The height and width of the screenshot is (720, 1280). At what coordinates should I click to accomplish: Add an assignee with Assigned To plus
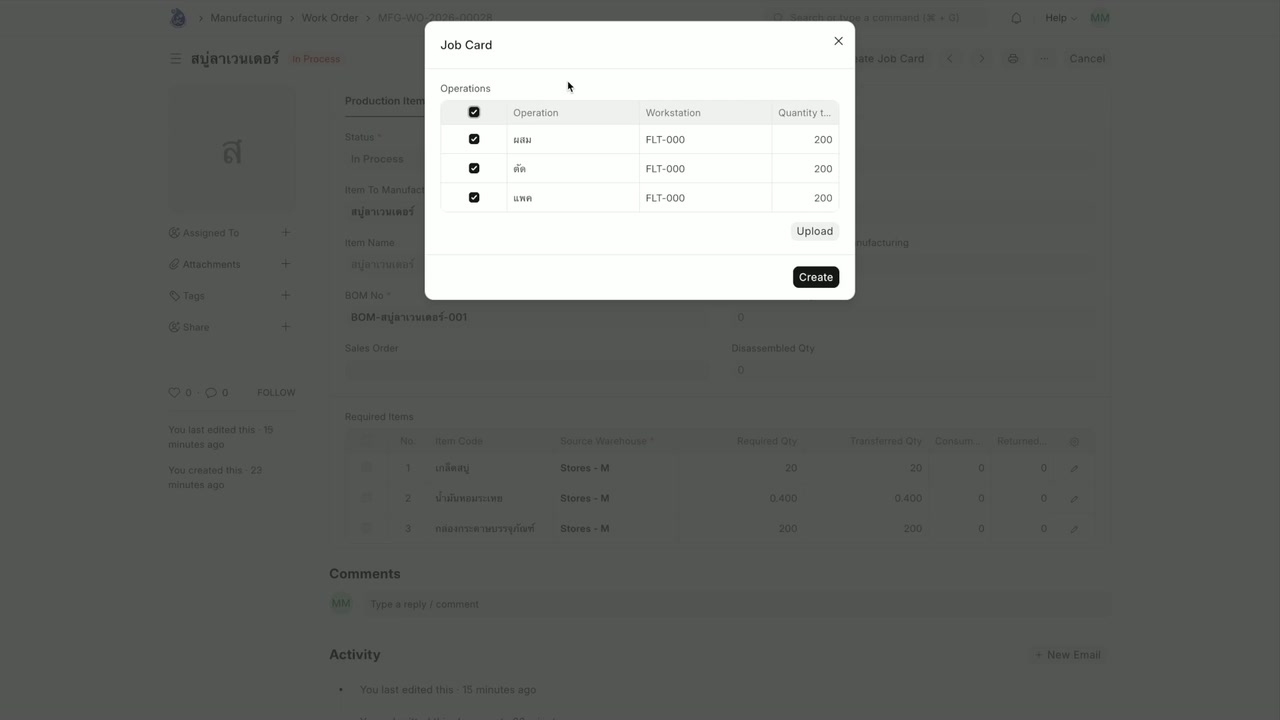pos(285,233)
